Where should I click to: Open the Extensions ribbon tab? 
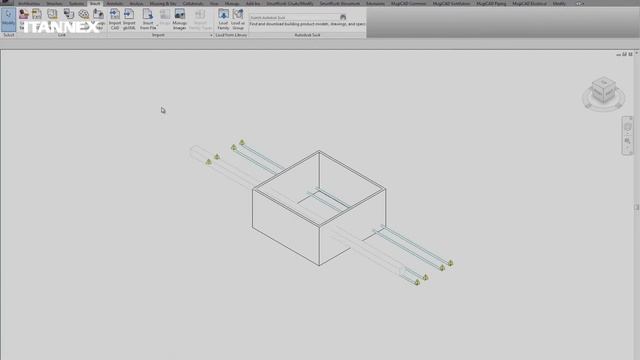376,4
